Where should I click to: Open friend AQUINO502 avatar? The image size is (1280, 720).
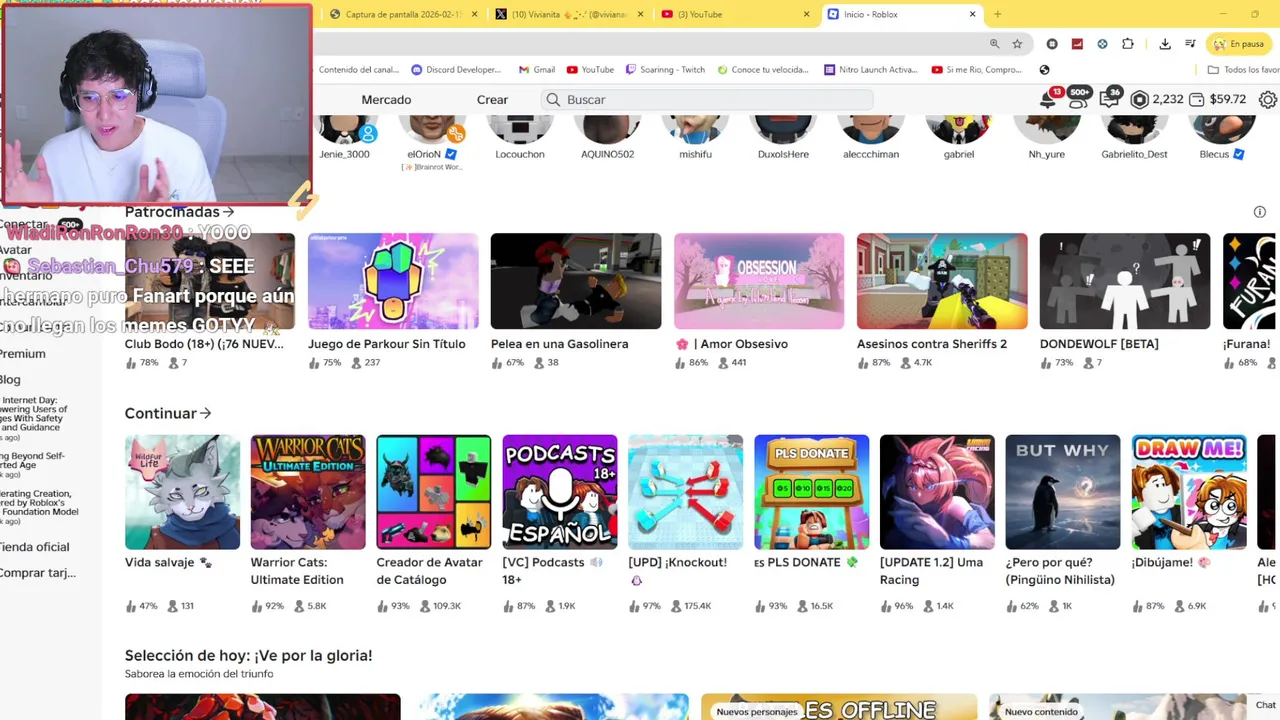(x=608, y=131)
